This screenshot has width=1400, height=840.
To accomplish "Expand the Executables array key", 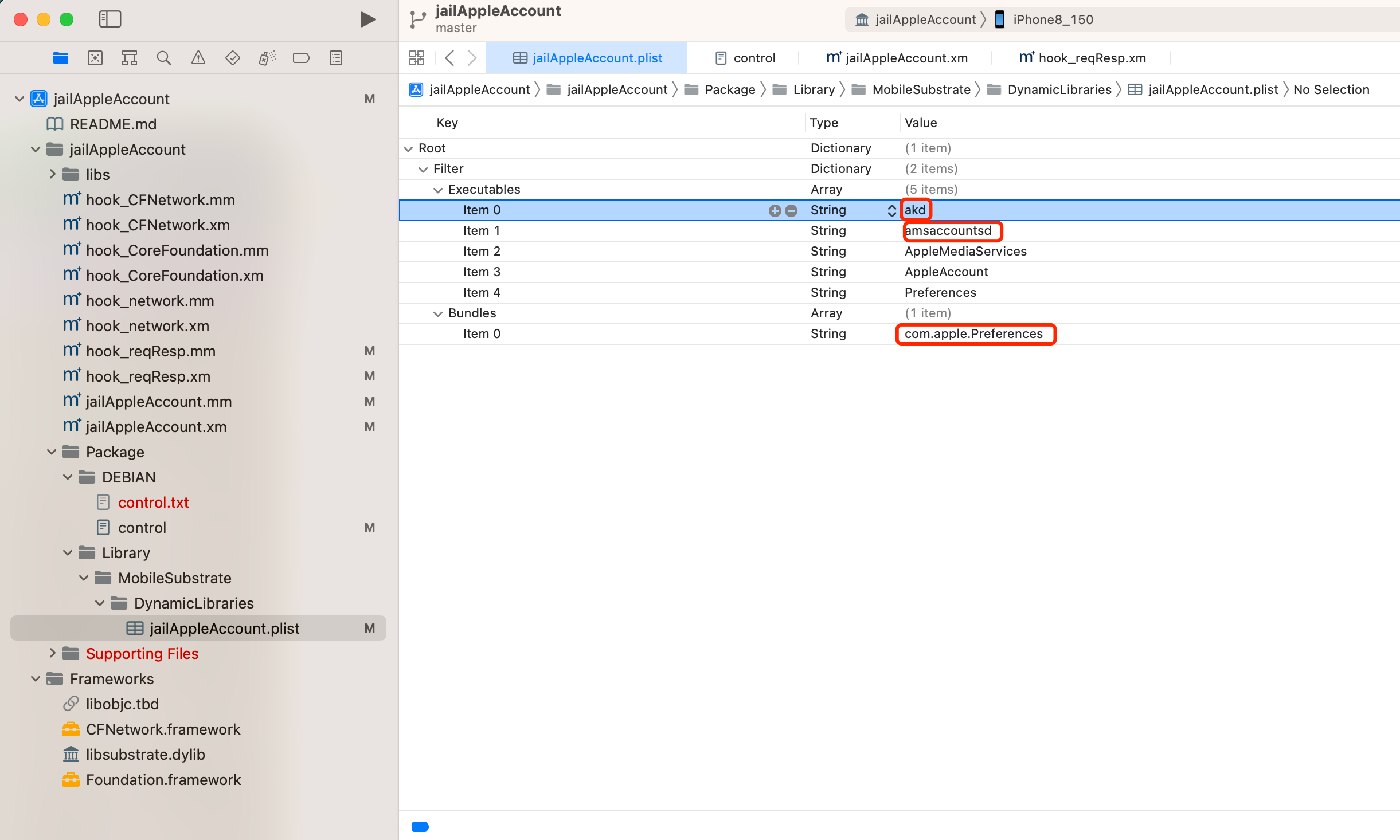I will coord(438,189).
